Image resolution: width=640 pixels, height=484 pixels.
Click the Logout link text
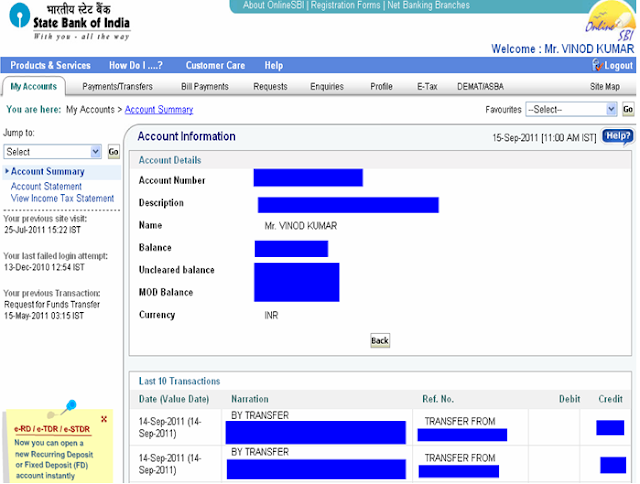point(618,65)
